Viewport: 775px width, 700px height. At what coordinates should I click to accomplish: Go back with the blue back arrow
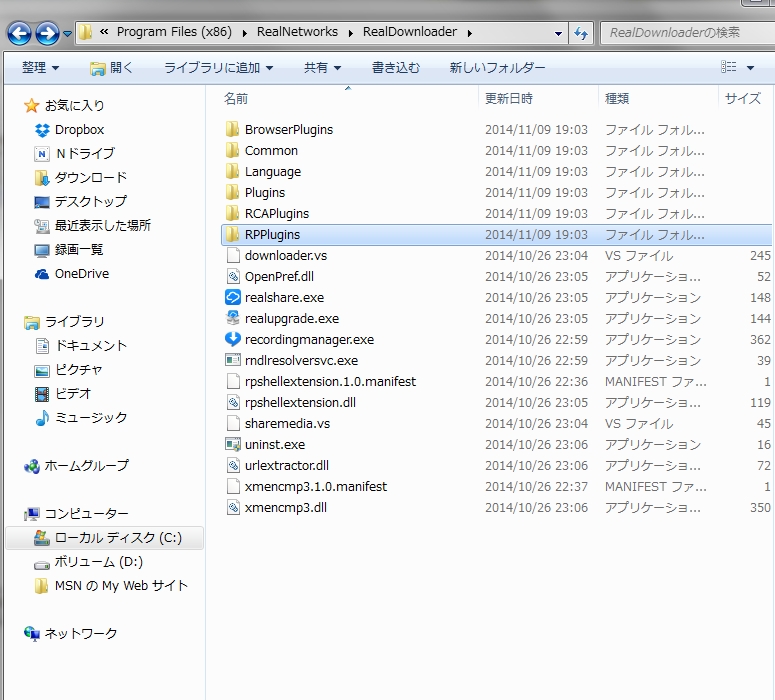(19, 34)
